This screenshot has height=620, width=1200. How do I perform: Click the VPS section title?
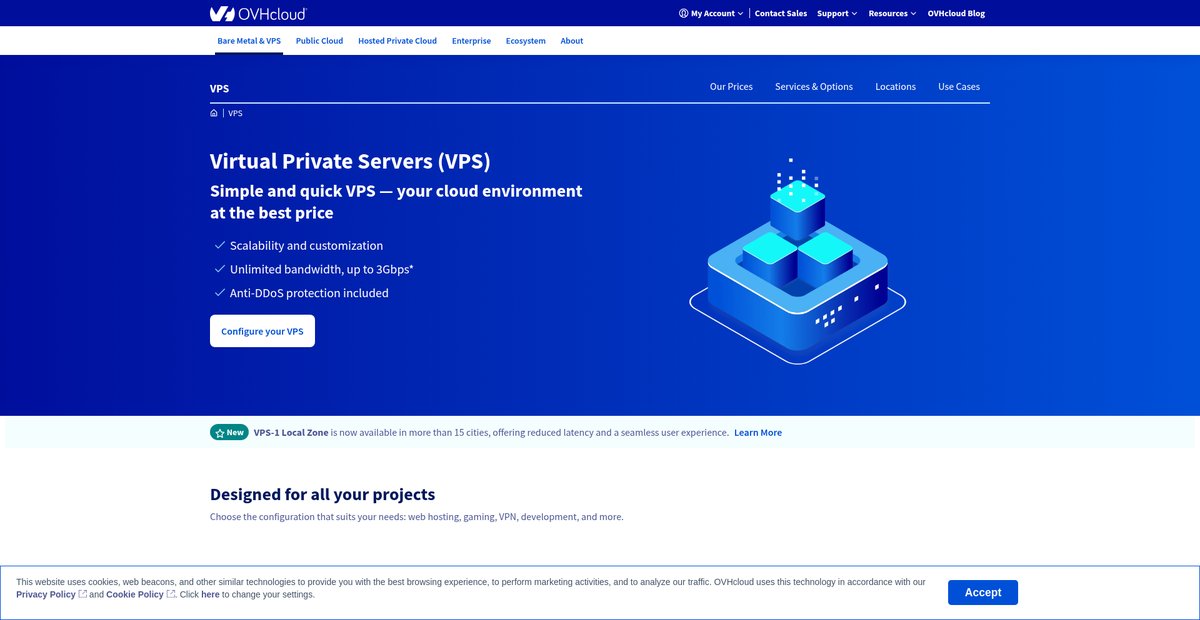click(x=219, y=88)
